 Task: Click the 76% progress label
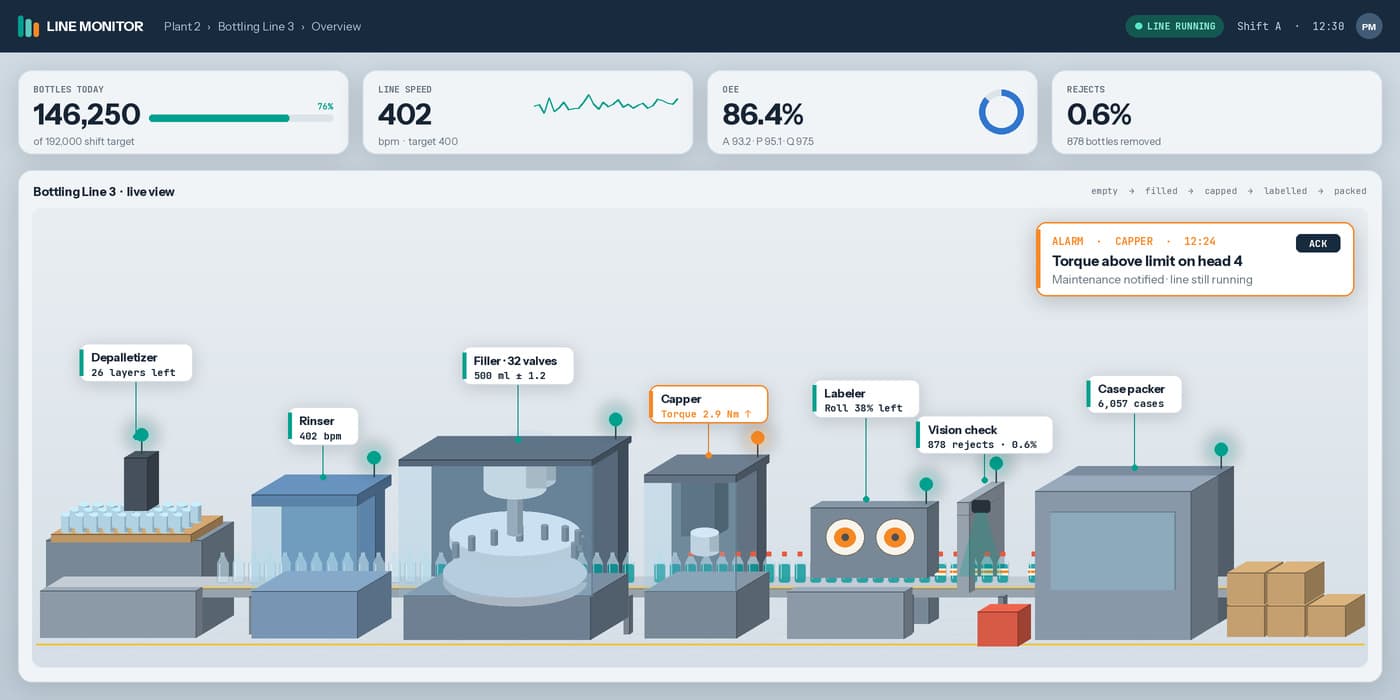coord(325,106)
